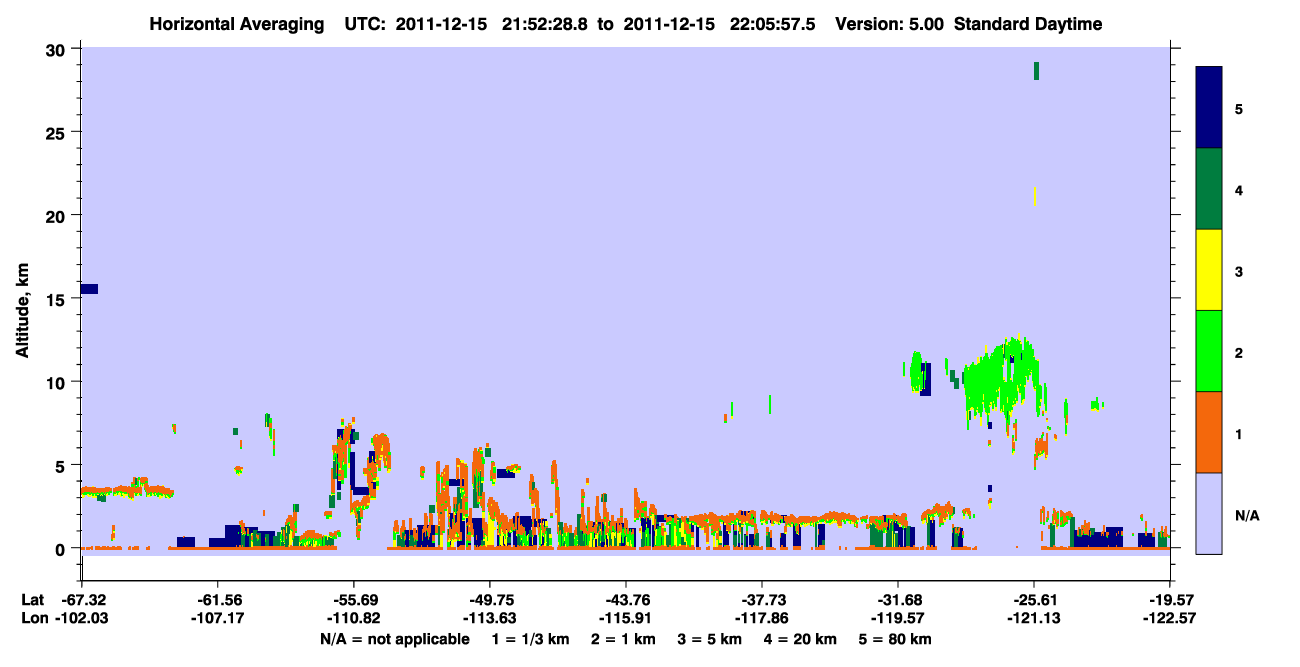Image resolution: width=1300 pixels, height=667 pixels.
Task: Click the longitude value -110.82
Action: tap(354, 618)
